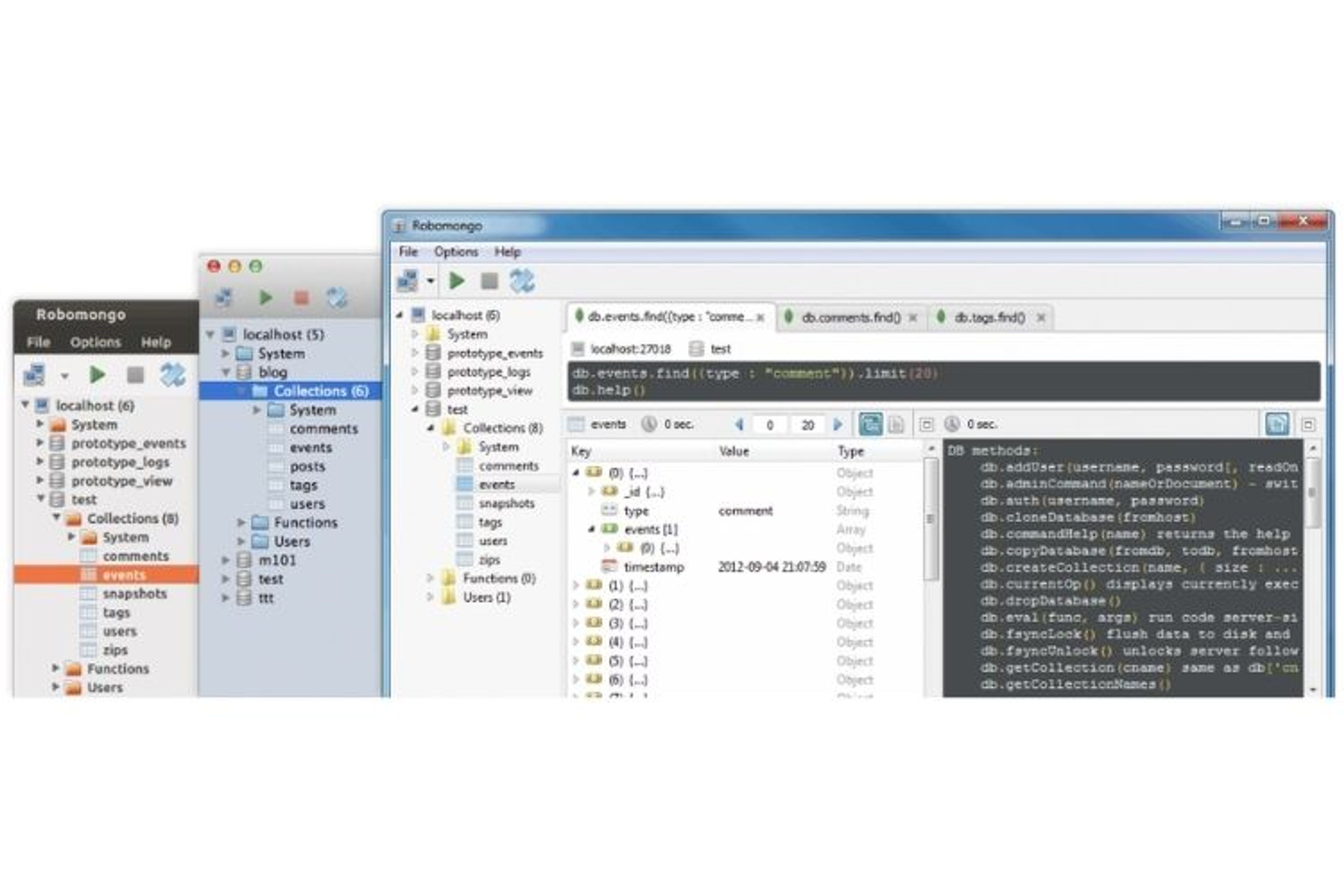Click the Value column header
This screenshot has height=896, width=1344.
pos(734,451)
